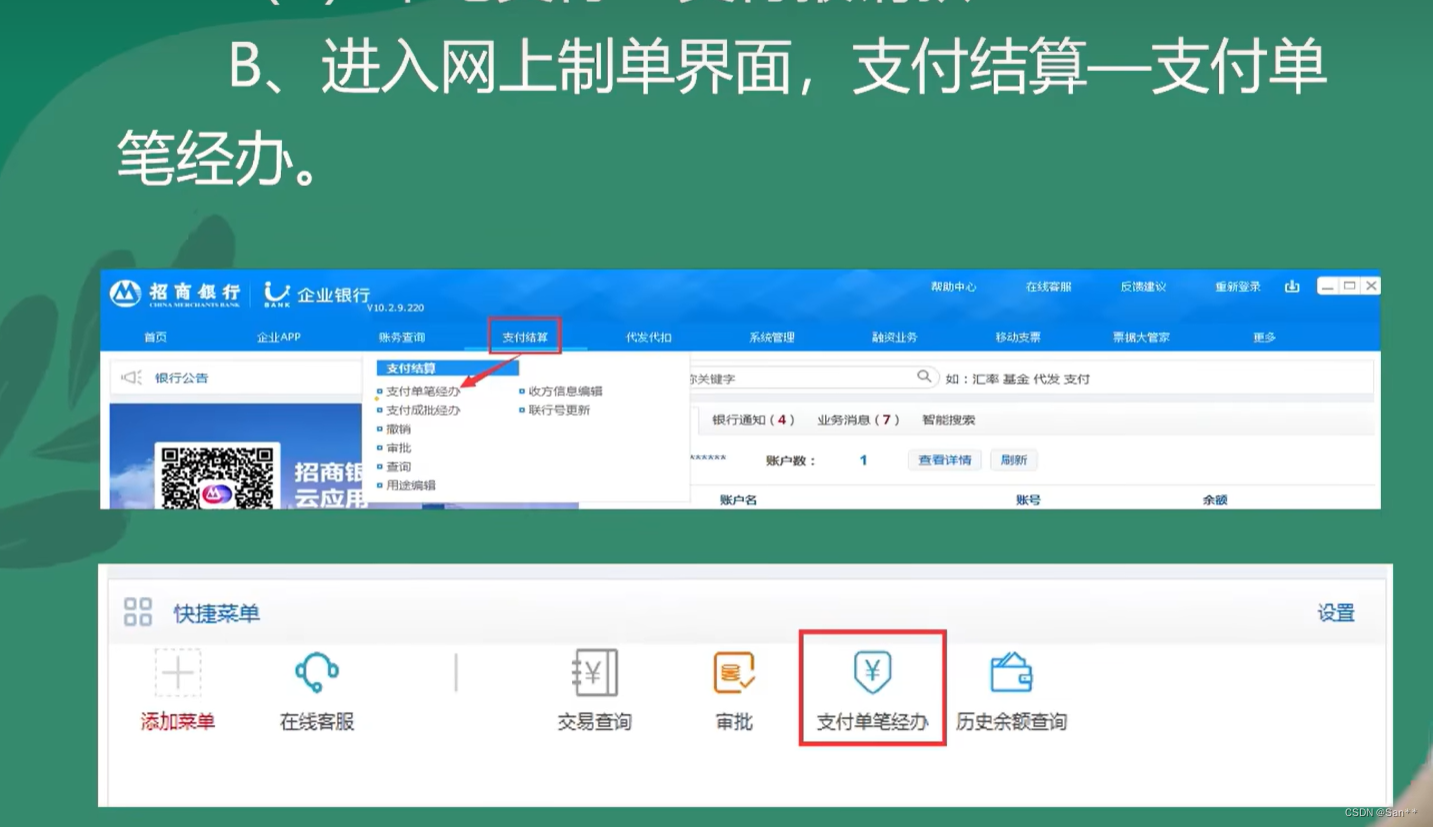Click the 账户名 column header

pyautogui.click(x=738, y=500)
